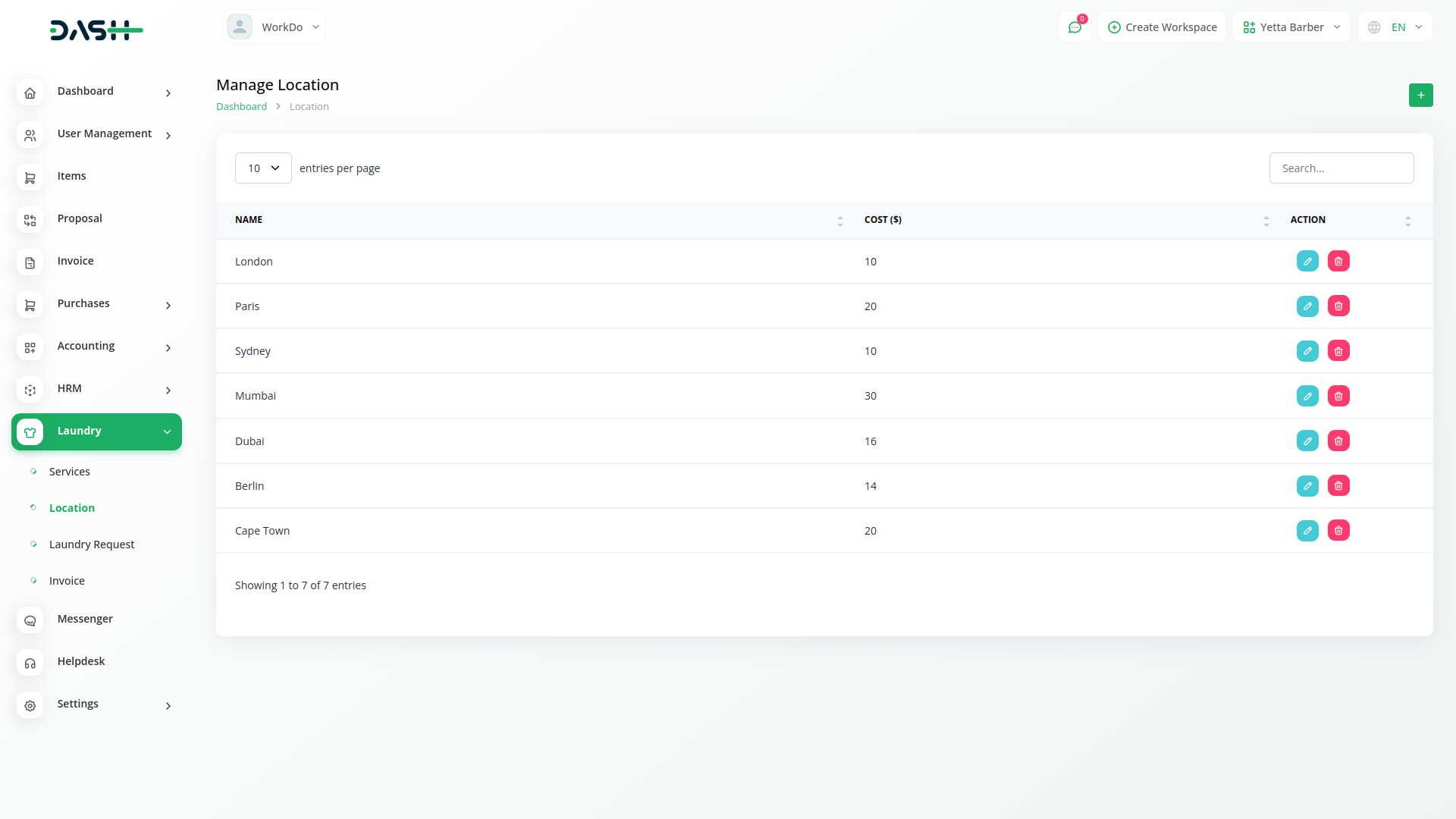Screen dimensions: 1456x819
Task: Open the chat messages notification icon
Action: [1075, 27]
